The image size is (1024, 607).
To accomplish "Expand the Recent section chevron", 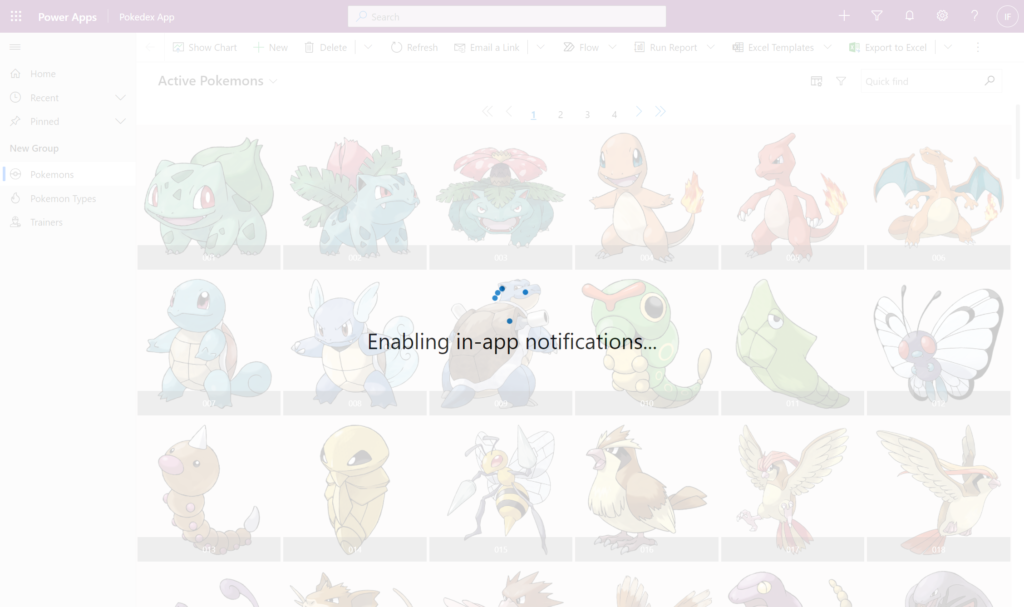I will pyautogui.click(x=120, y=98).
